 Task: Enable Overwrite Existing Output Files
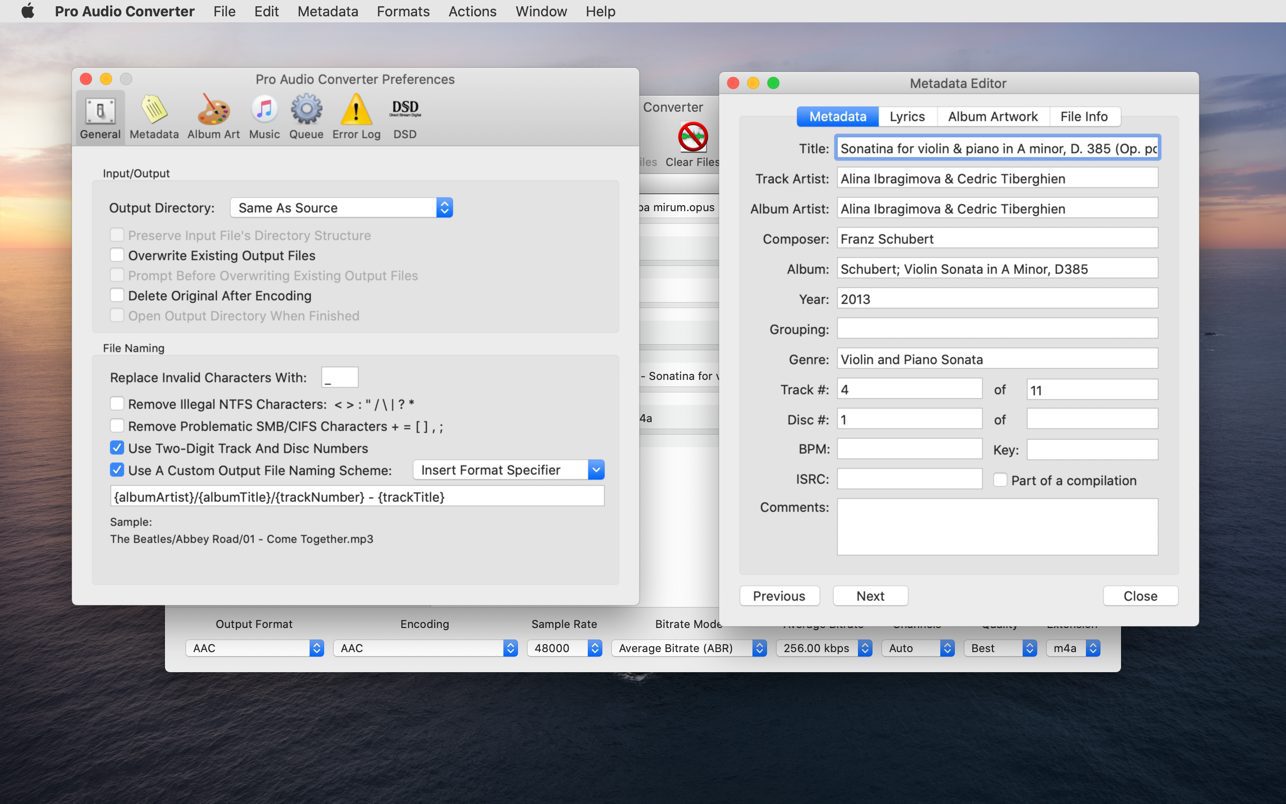117,255
